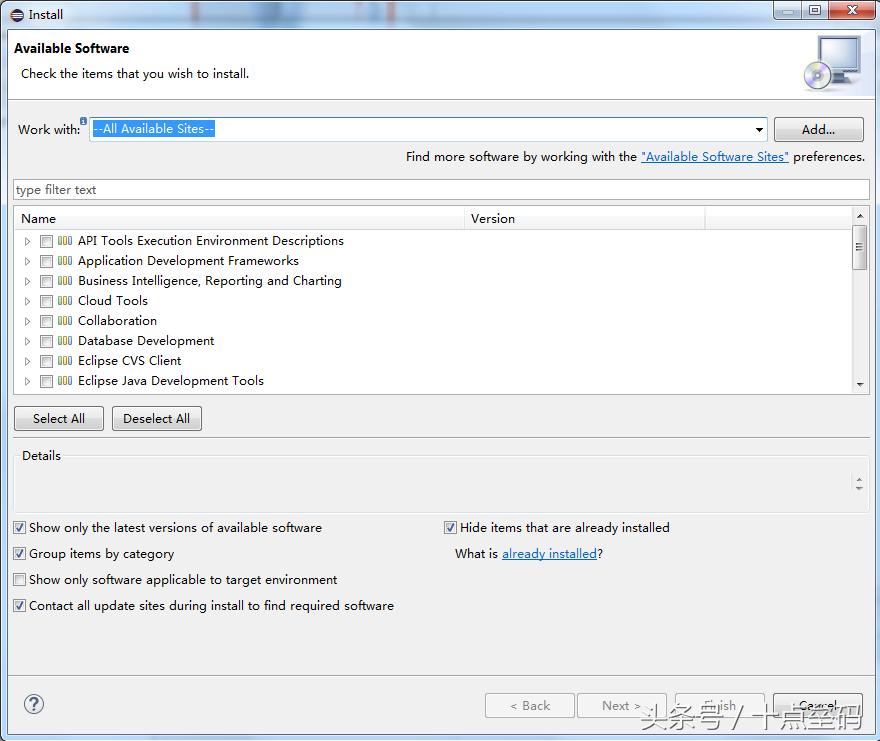
Task: Expand the Eclipse Java Development Tools node
Action: click(28, 381)
